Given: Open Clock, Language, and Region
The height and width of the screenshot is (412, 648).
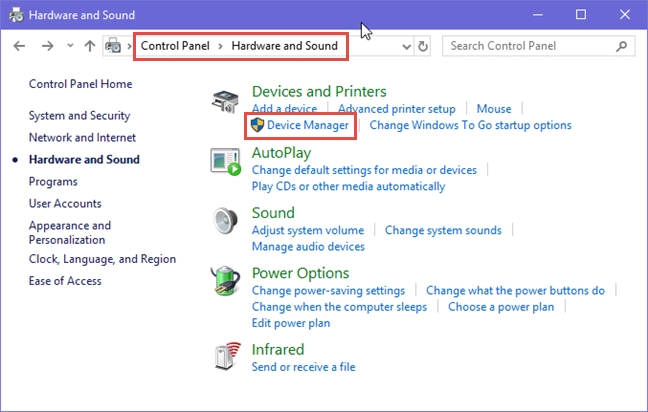Looking at the screenshot, I should [102, 259].
